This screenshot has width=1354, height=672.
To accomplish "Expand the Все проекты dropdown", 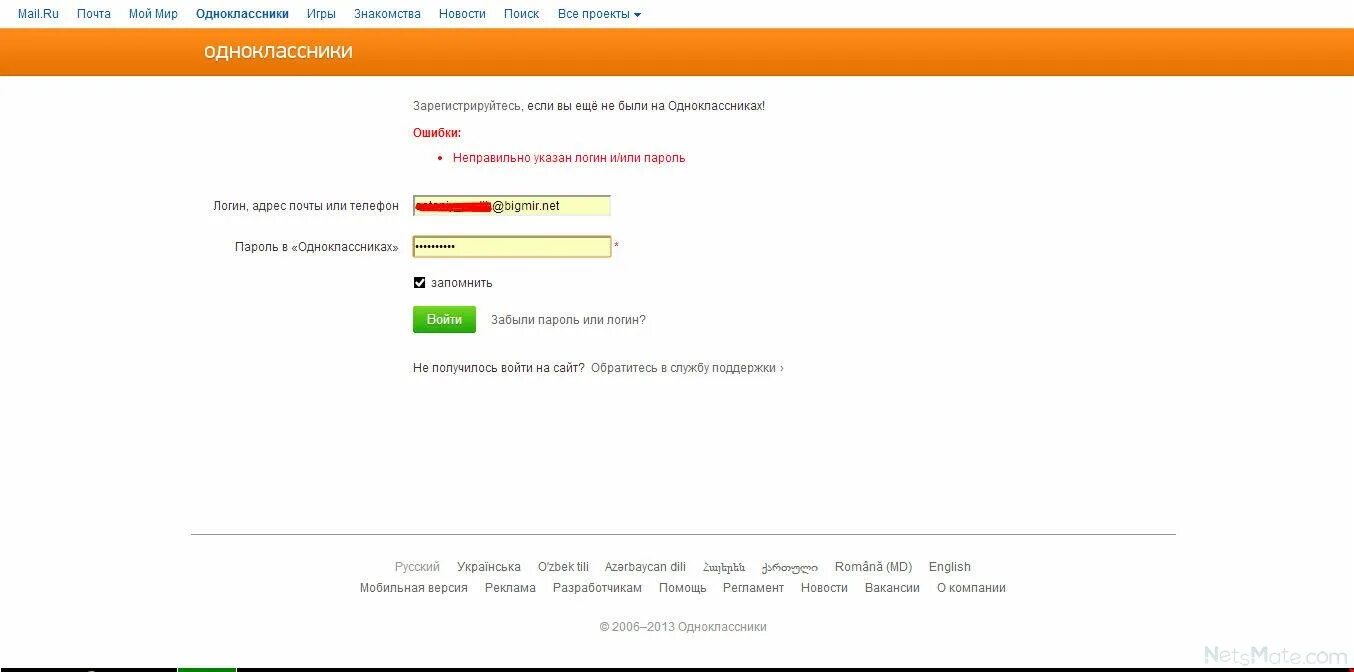I will [x=599, y=14].
